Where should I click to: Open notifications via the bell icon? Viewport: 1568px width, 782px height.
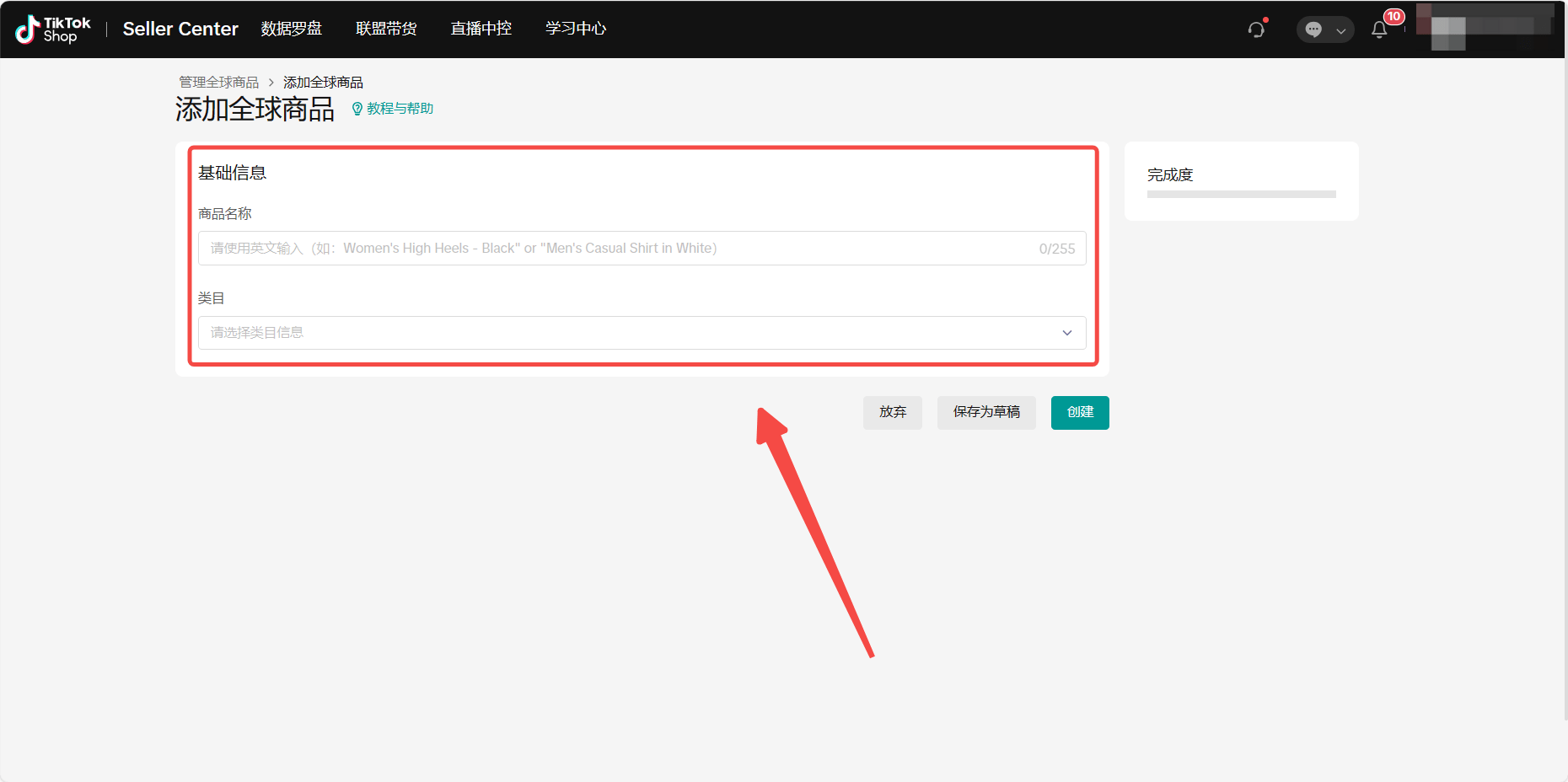pyautogui.click(x=1380, y=30)
